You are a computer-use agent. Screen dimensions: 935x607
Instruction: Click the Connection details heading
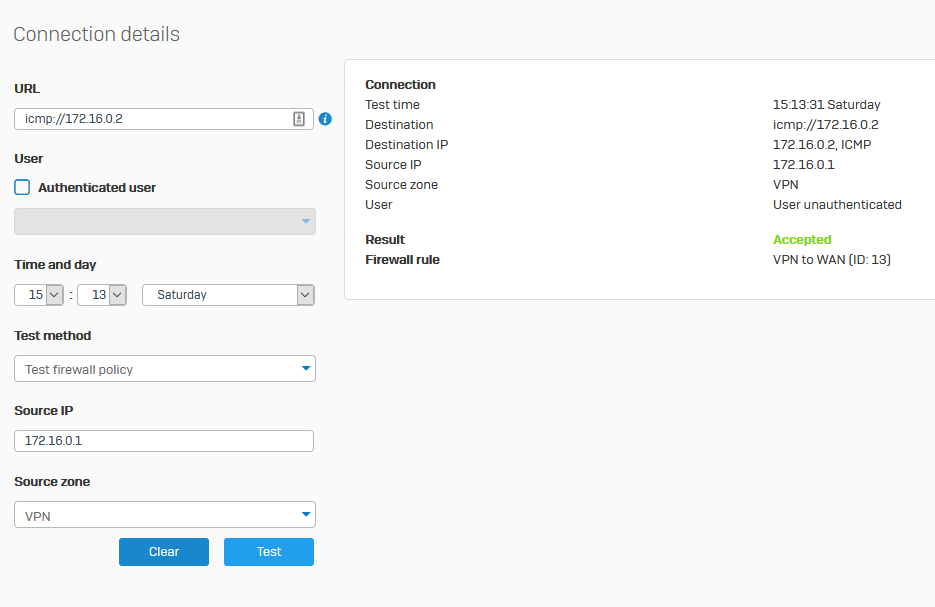(x=96, y=34)
